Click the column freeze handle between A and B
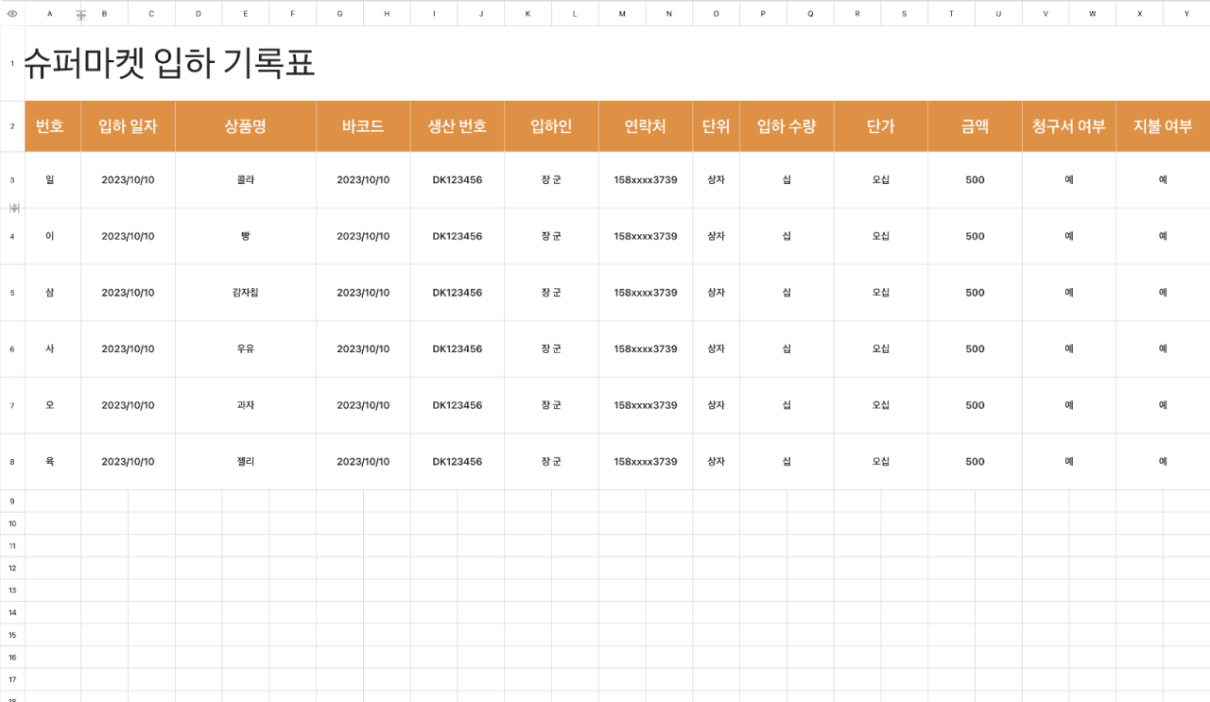This screenshot has height=702, width=1210. [81, 14]
